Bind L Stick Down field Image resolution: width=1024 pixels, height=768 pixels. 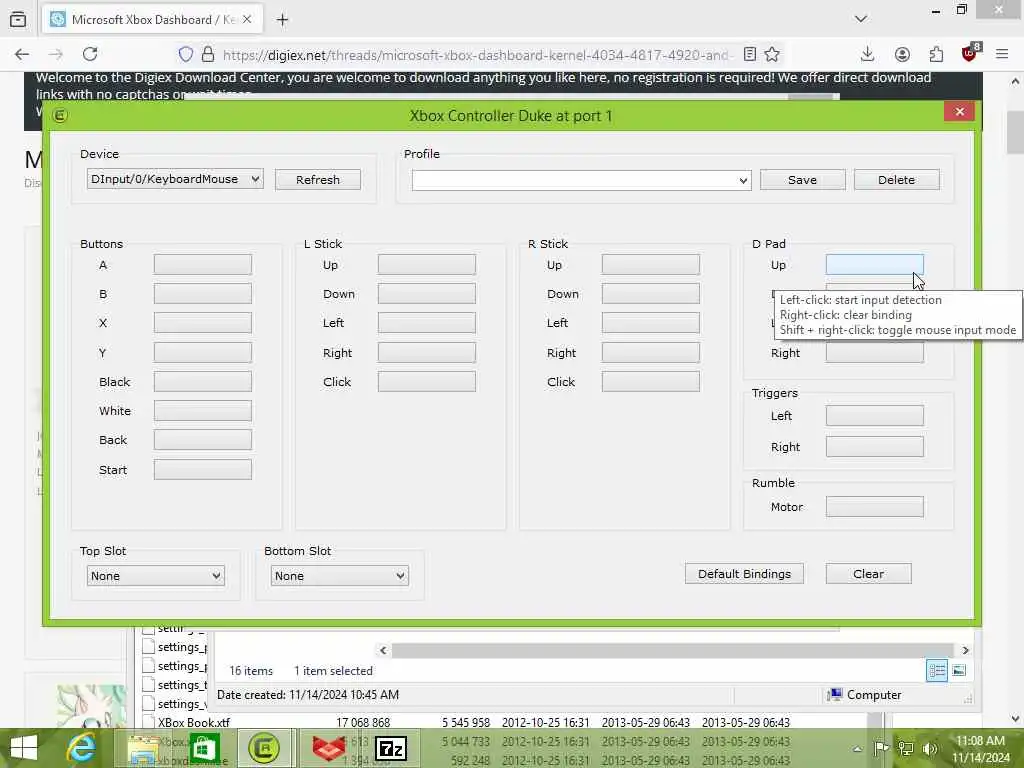pos(426,293)
